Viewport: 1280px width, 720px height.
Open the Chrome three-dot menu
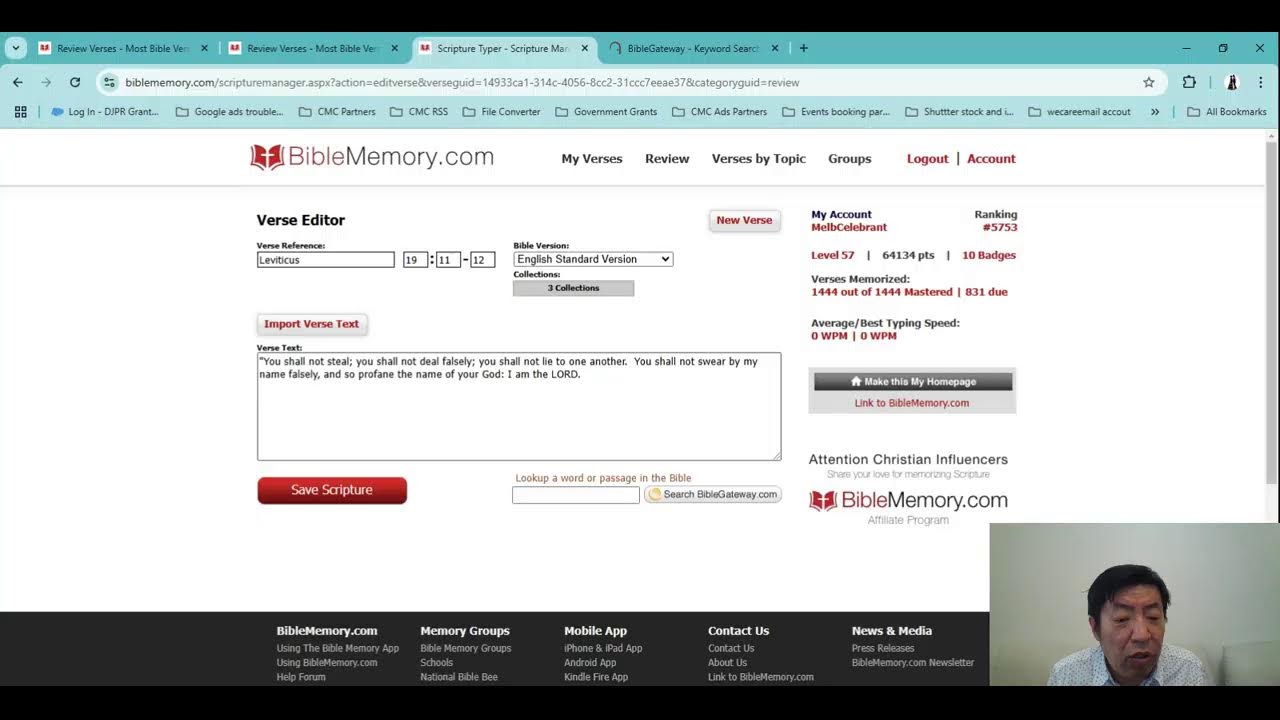click(1261, 82)
